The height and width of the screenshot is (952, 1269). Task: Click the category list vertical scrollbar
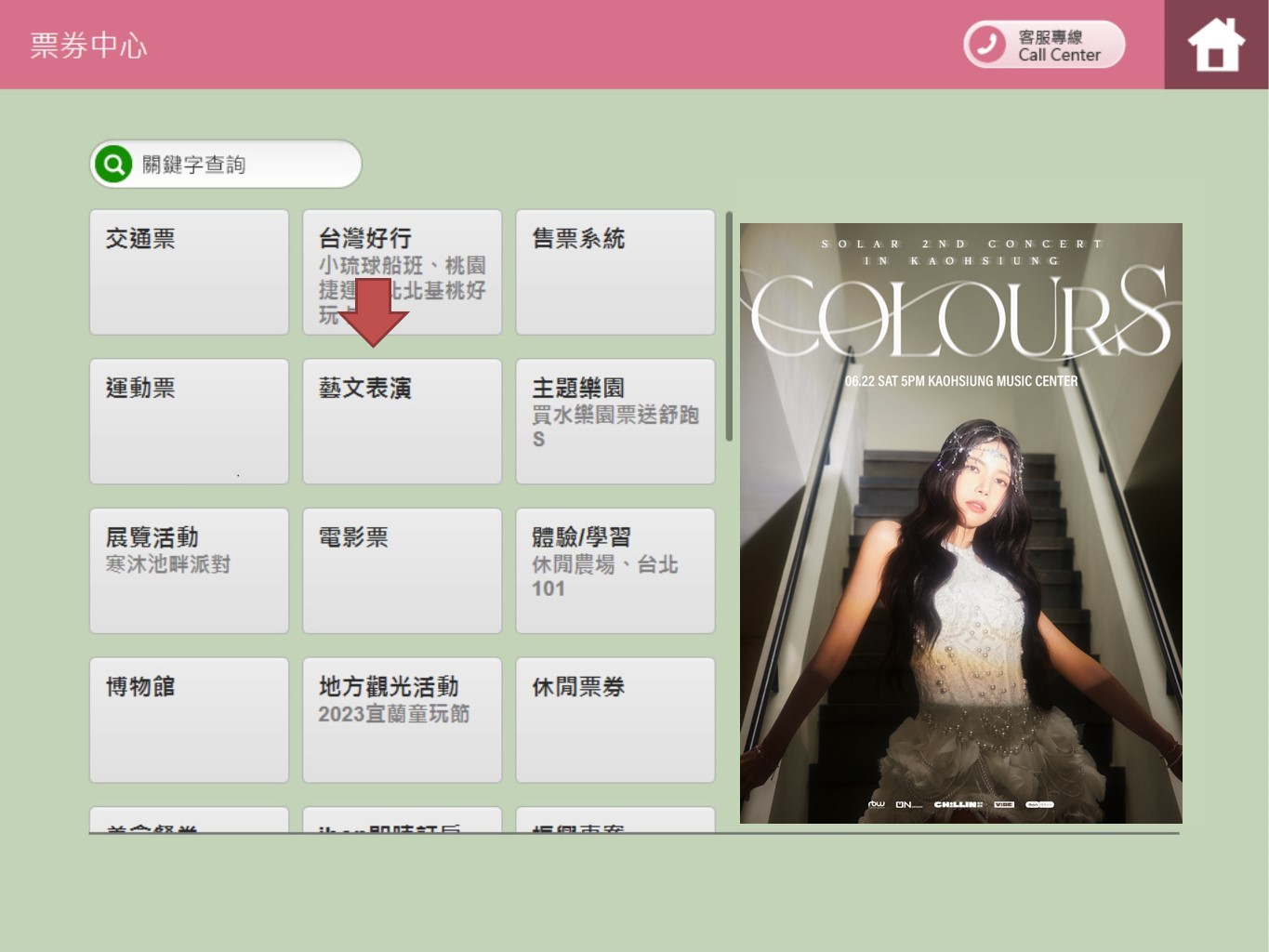click(x=729, y=326)
